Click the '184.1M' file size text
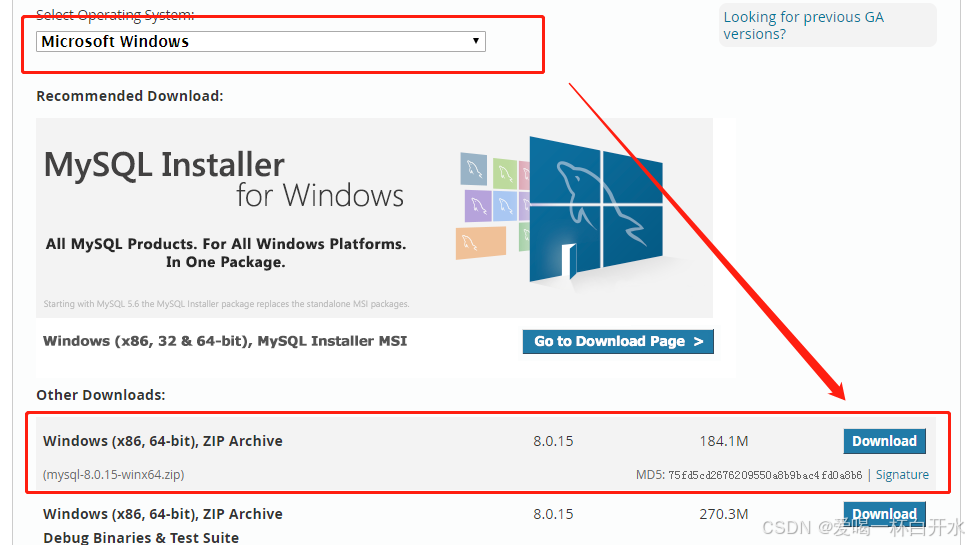Image resolution: width=969 pixels, height=545 pixels. click(x=724, y=441)
